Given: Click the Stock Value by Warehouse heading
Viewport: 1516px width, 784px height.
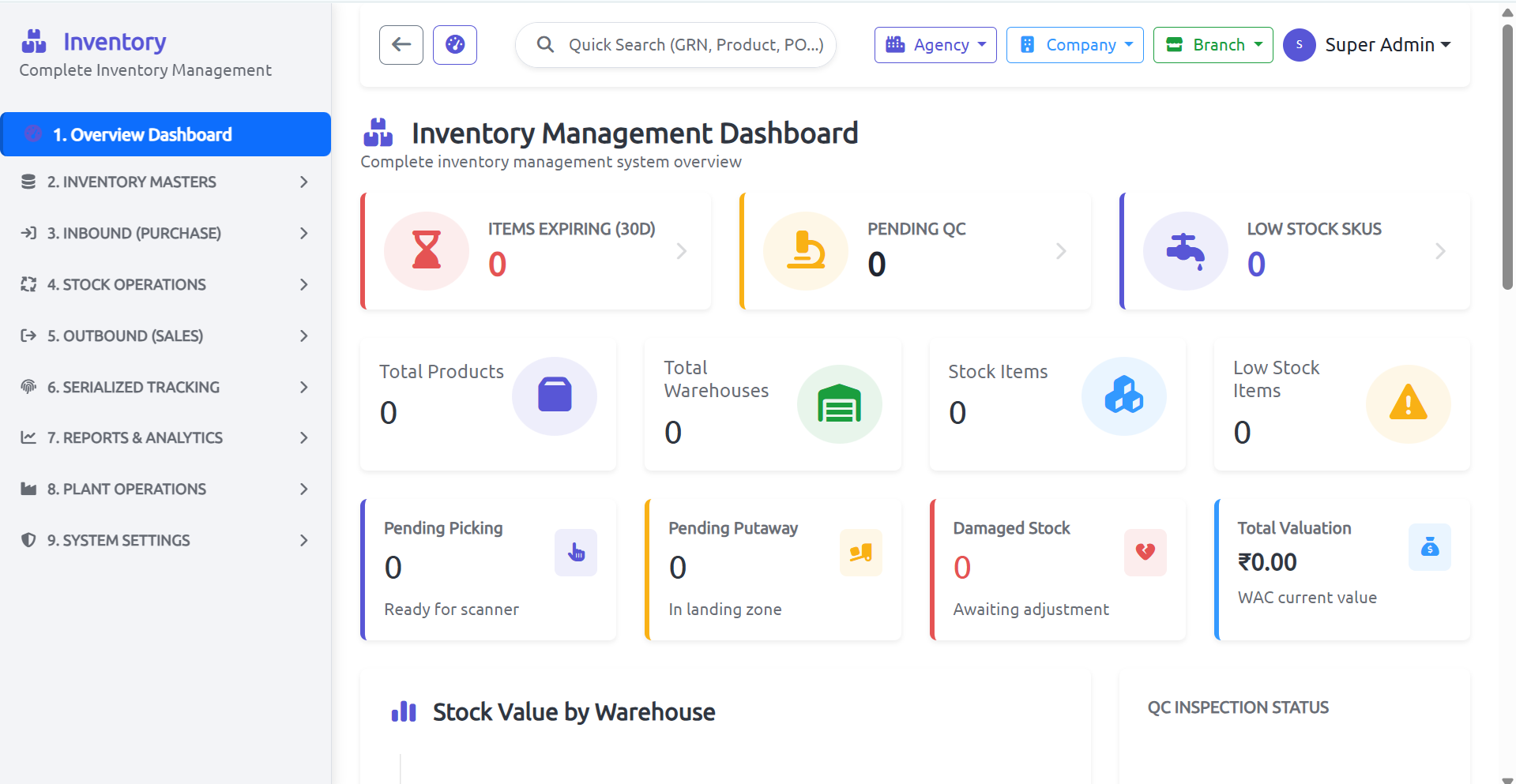Looking at the screenshot, I should click(x=574, y=712).
